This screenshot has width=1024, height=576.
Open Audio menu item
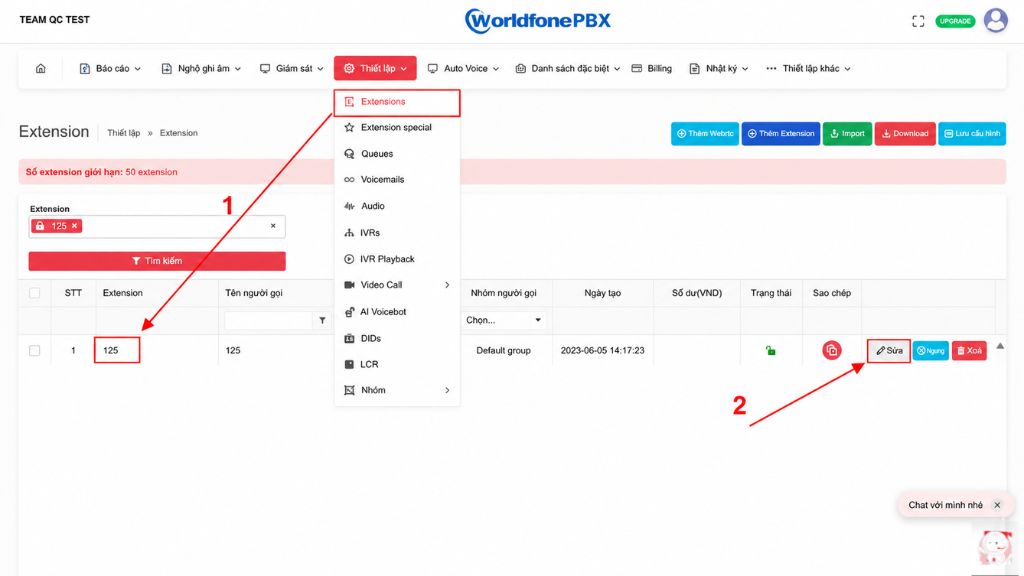click(397, 206)
